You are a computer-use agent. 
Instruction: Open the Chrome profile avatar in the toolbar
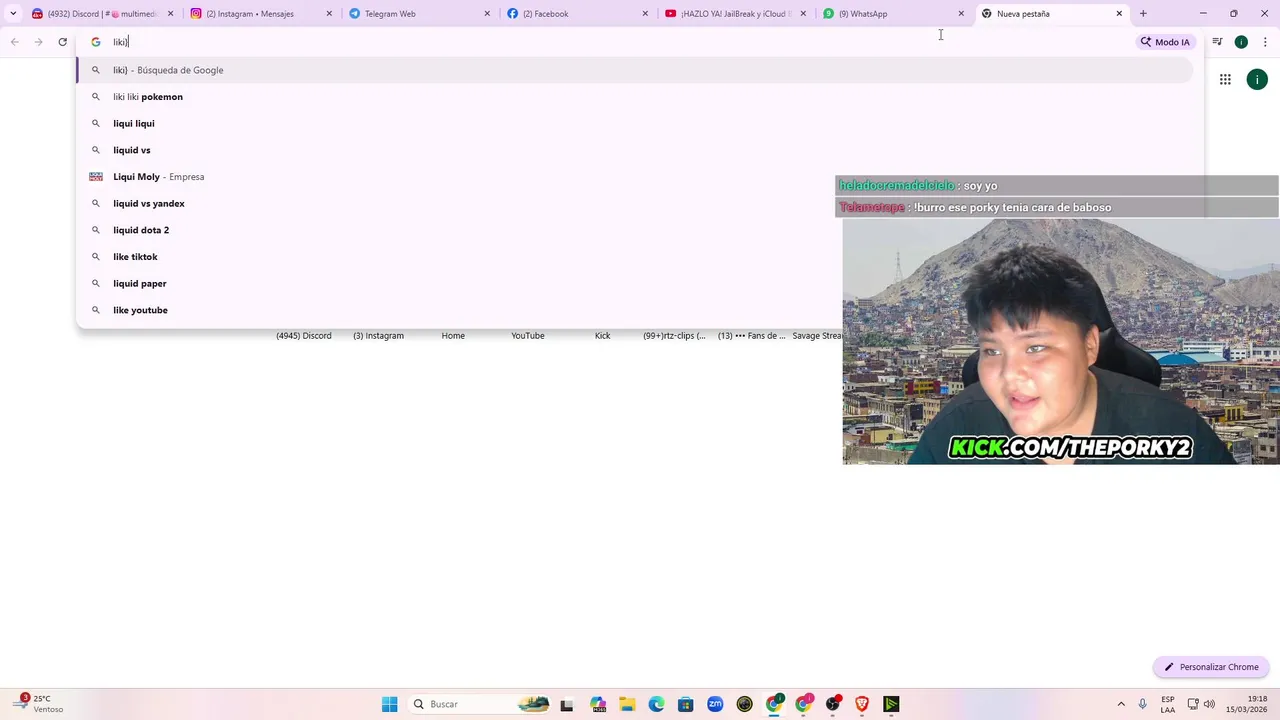1241,42
